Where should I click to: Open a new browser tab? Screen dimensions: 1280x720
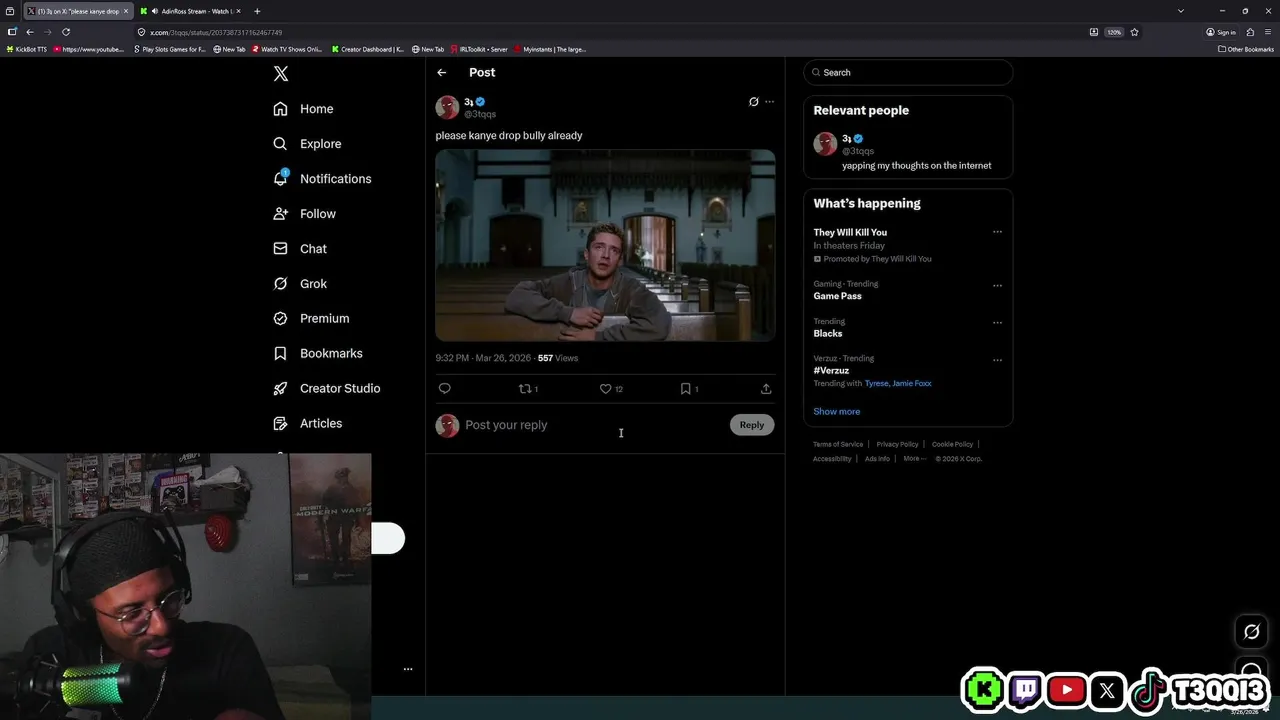[x=257, y=11]
